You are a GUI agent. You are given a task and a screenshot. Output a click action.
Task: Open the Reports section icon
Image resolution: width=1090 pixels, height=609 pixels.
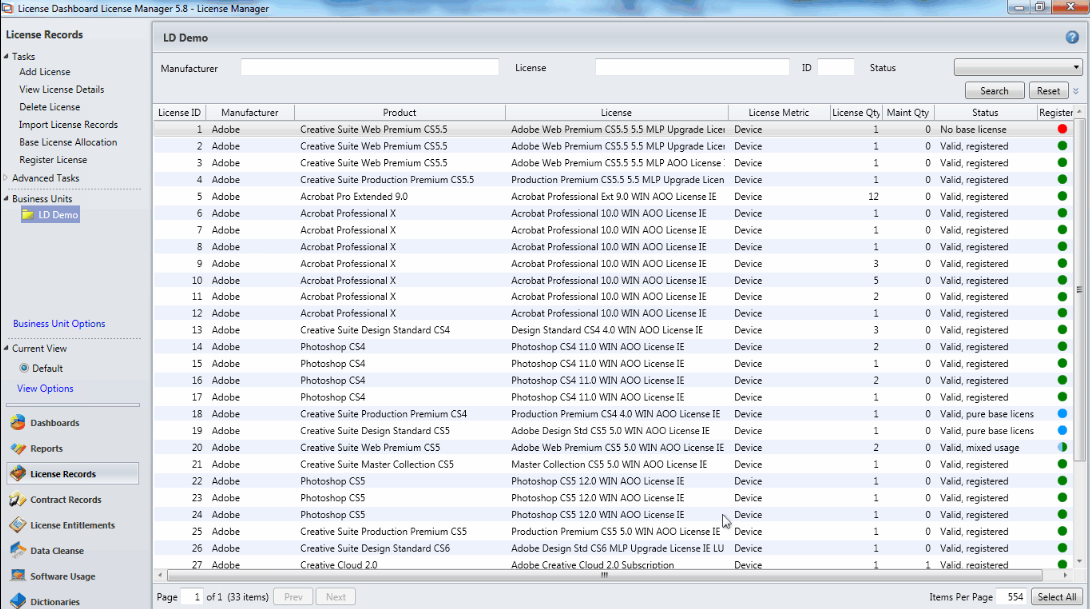[17, 449]
